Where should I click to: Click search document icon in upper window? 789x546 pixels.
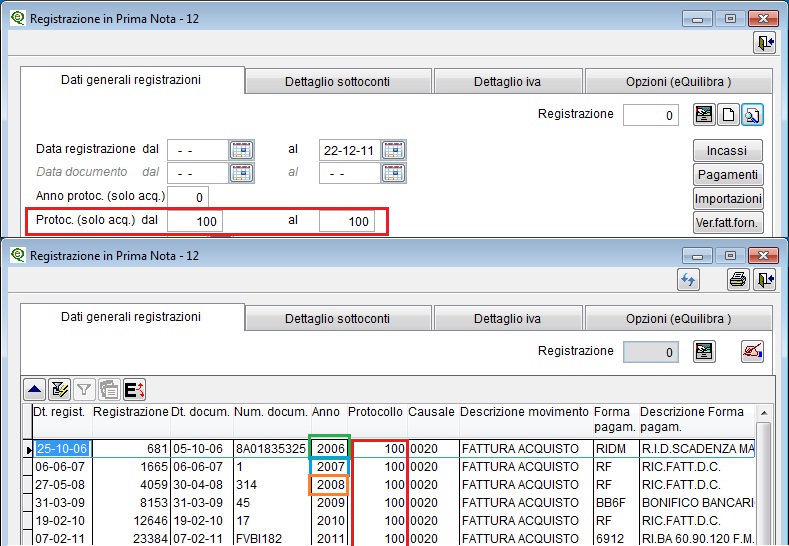point(752,115)
